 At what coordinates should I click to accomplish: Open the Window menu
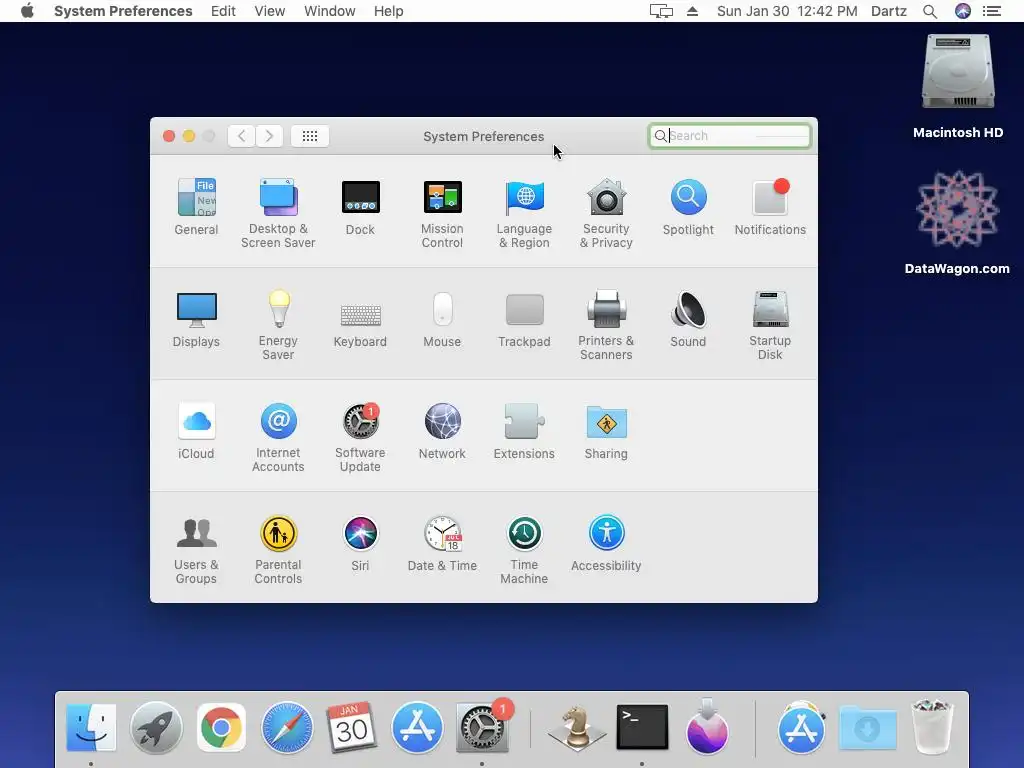pos(330,11)
